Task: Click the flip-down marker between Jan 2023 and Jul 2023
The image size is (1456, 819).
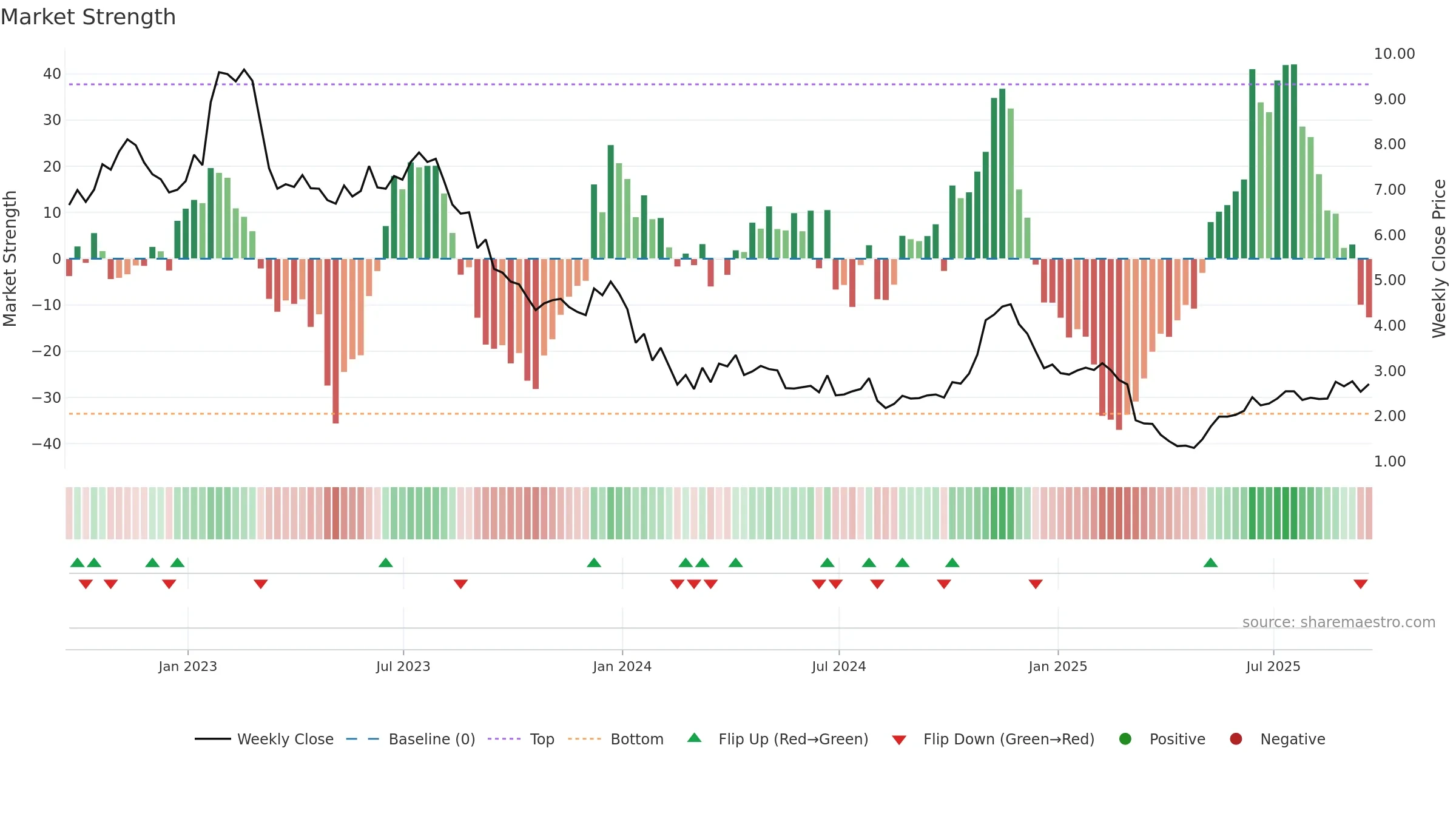Action: coord(261,584)
